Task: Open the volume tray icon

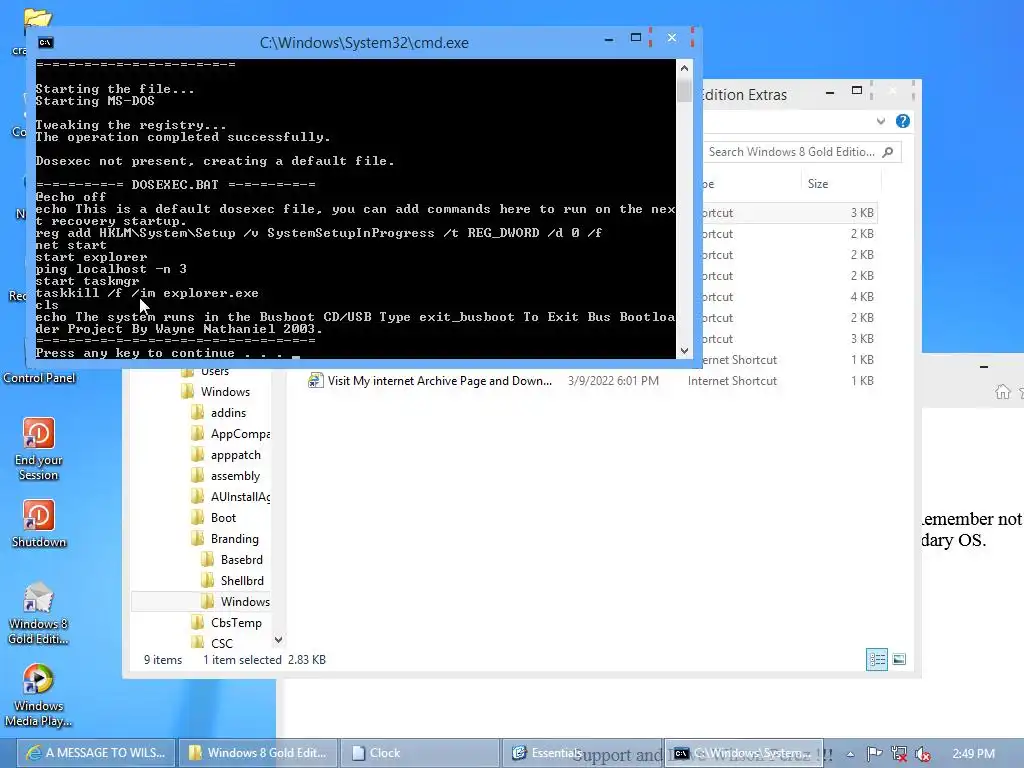Action: (922, 754)
